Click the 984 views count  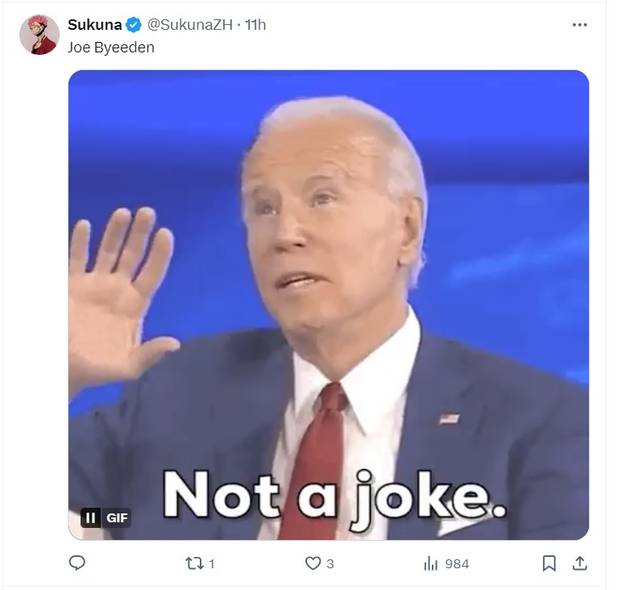(456, 564)
